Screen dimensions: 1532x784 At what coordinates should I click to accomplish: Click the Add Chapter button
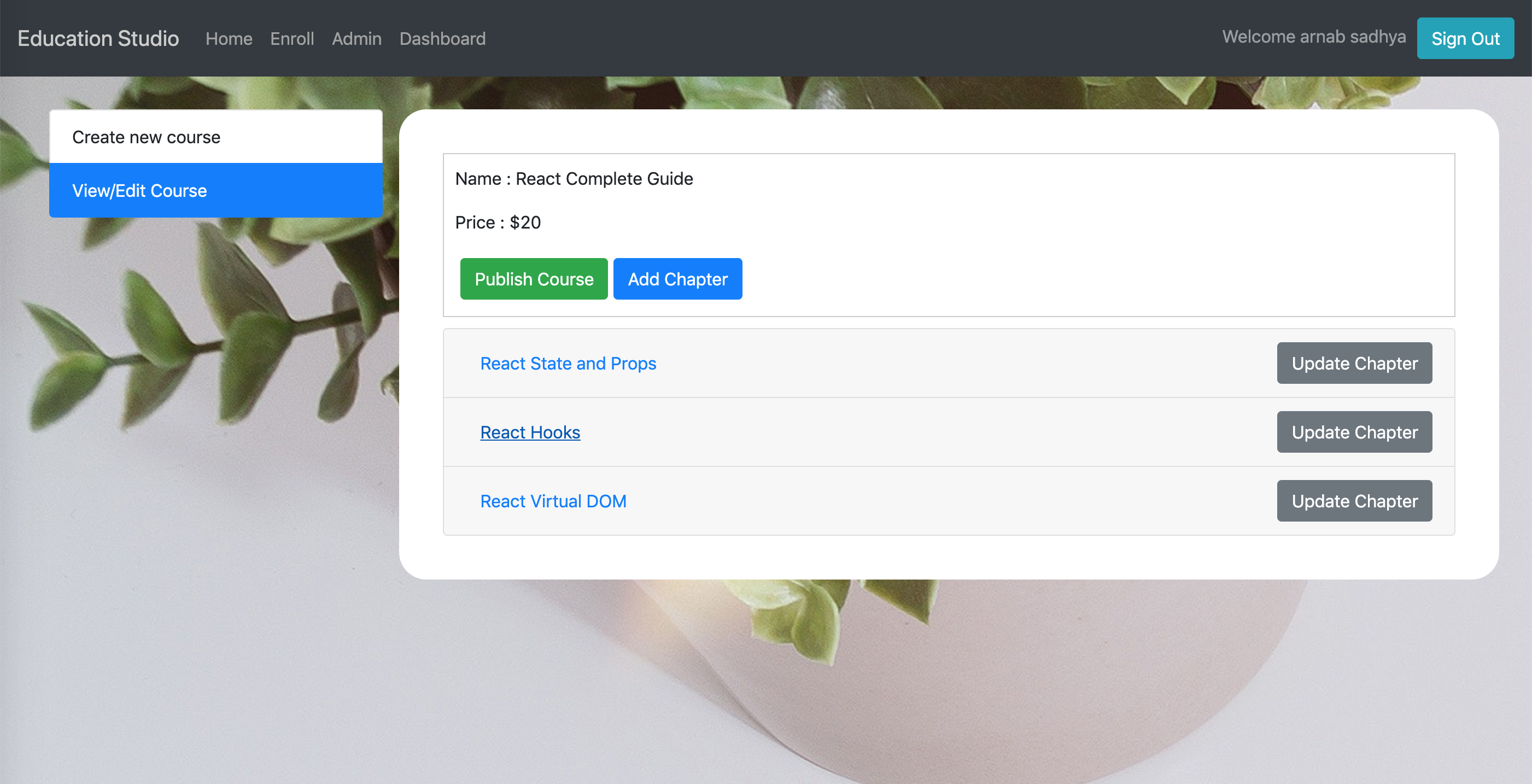point(677,278)
